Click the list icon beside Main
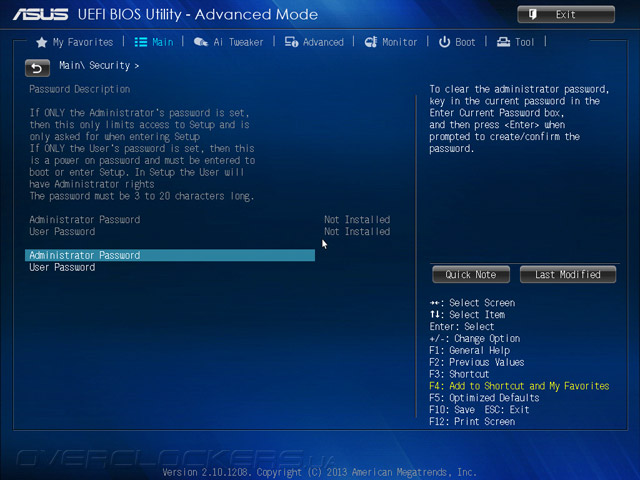 (x=141, y=42)
